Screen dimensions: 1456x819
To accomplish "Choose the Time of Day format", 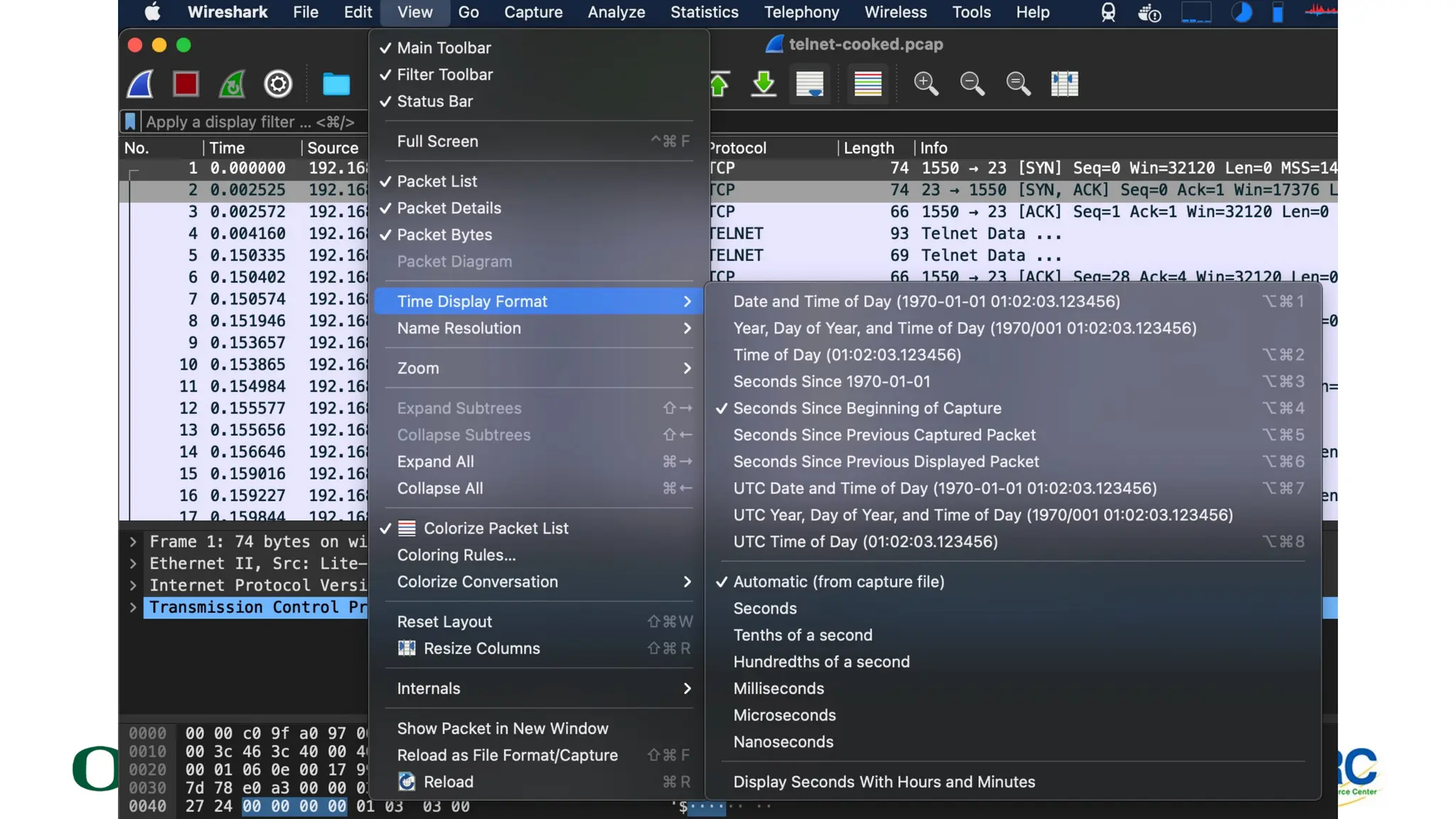I will tap(847, 355).
